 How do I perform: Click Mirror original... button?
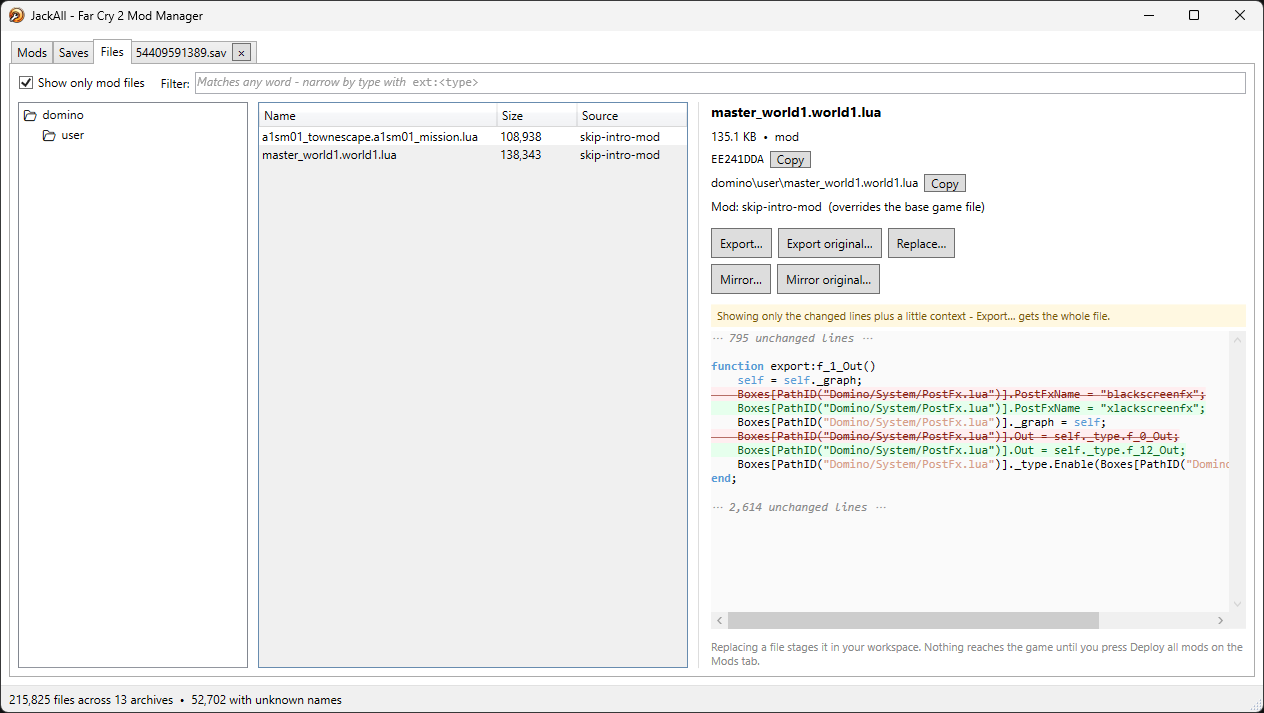click(x=828, y=279)
